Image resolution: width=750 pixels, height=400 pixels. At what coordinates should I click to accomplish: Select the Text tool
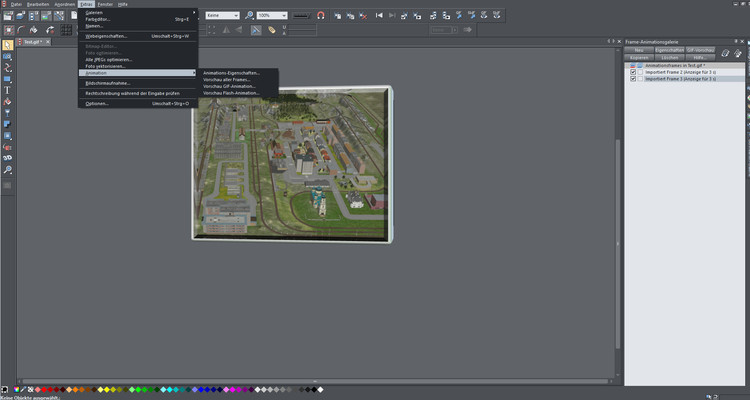(x=7, y=90)
